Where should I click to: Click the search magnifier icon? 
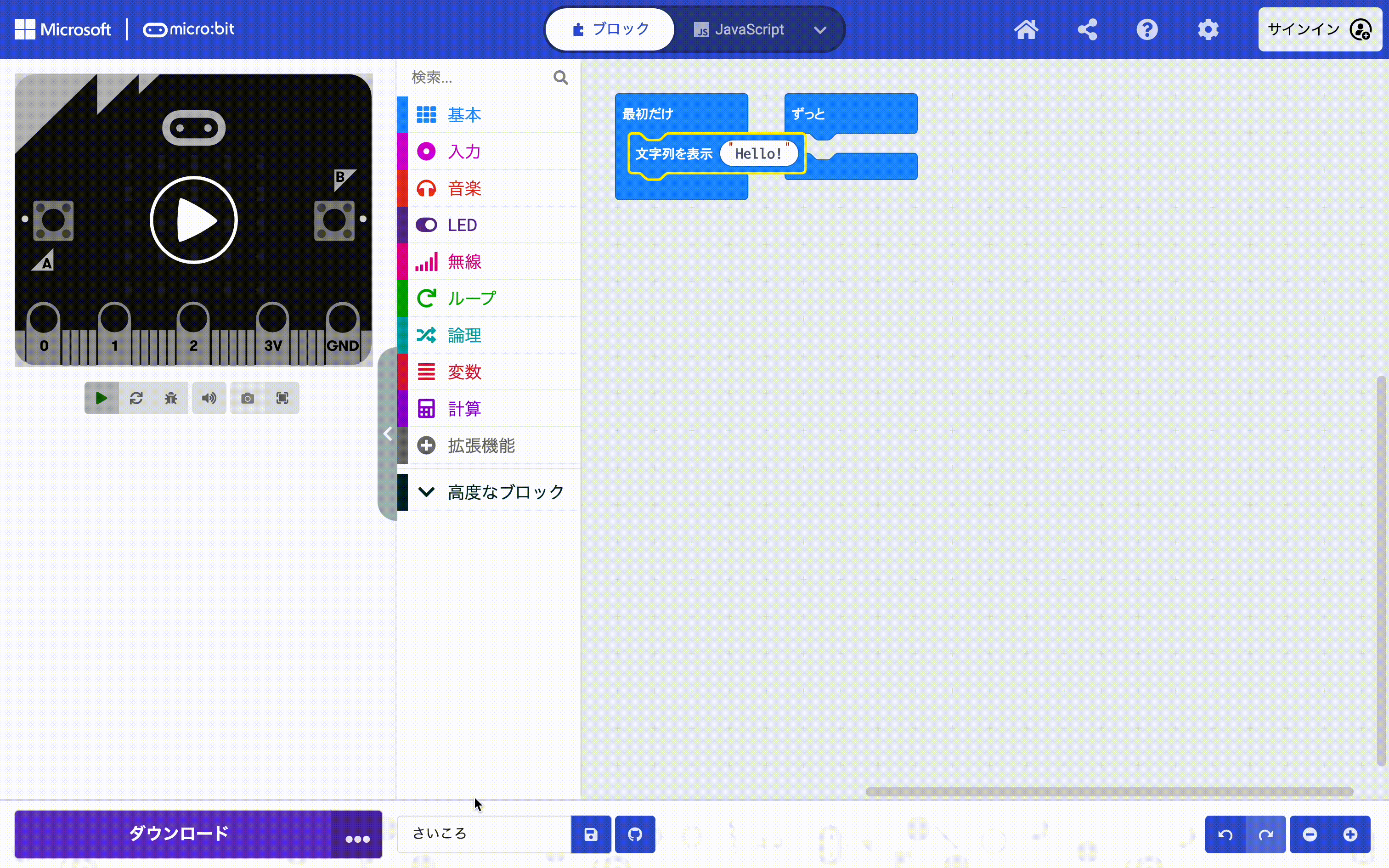coord(560,78)
